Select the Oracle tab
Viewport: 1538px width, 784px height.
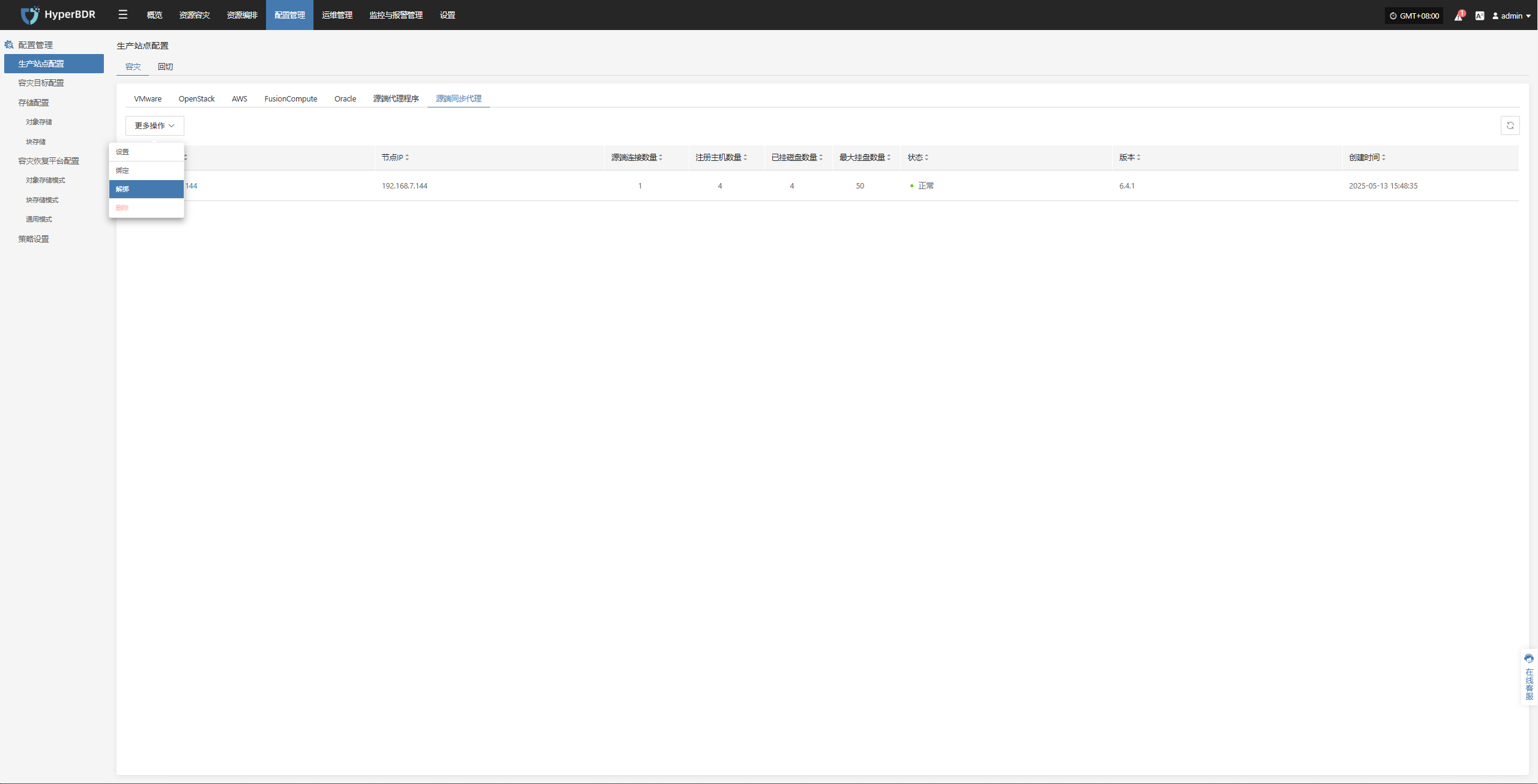point(345,98)
